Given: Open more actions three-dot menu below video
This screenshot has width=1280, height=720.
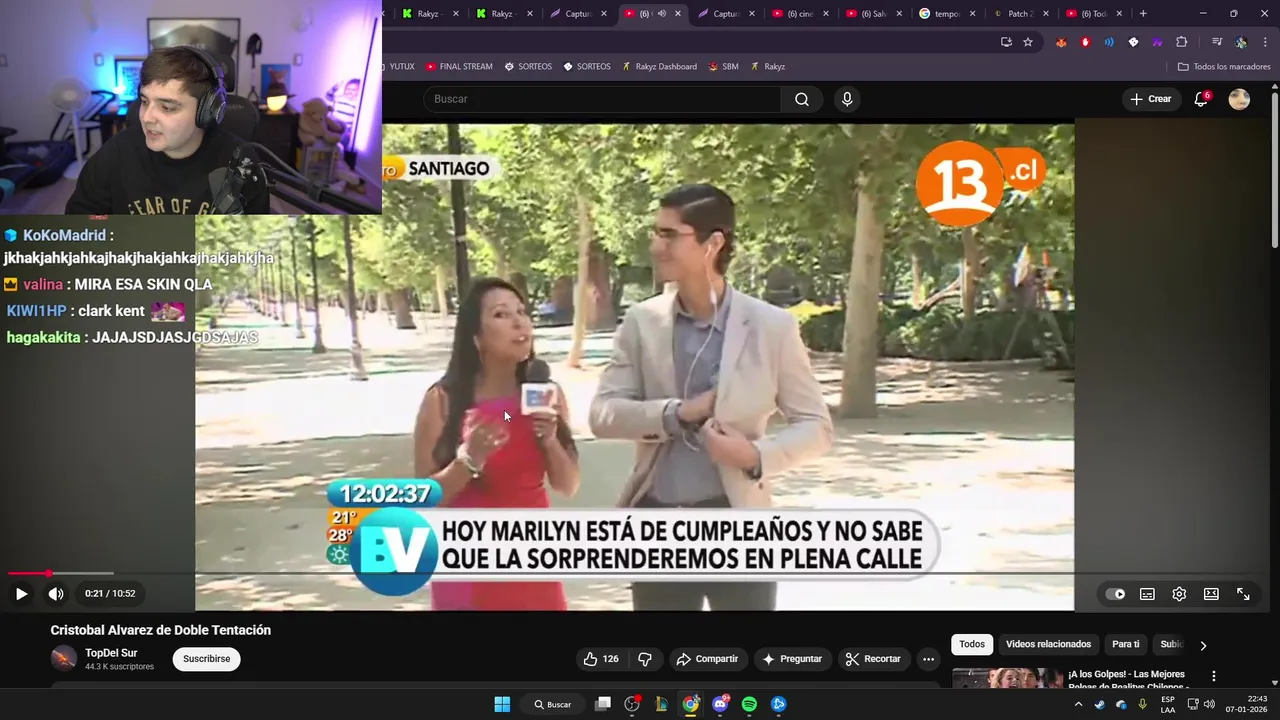Looking at the screenshot, I should pos(928,659).
